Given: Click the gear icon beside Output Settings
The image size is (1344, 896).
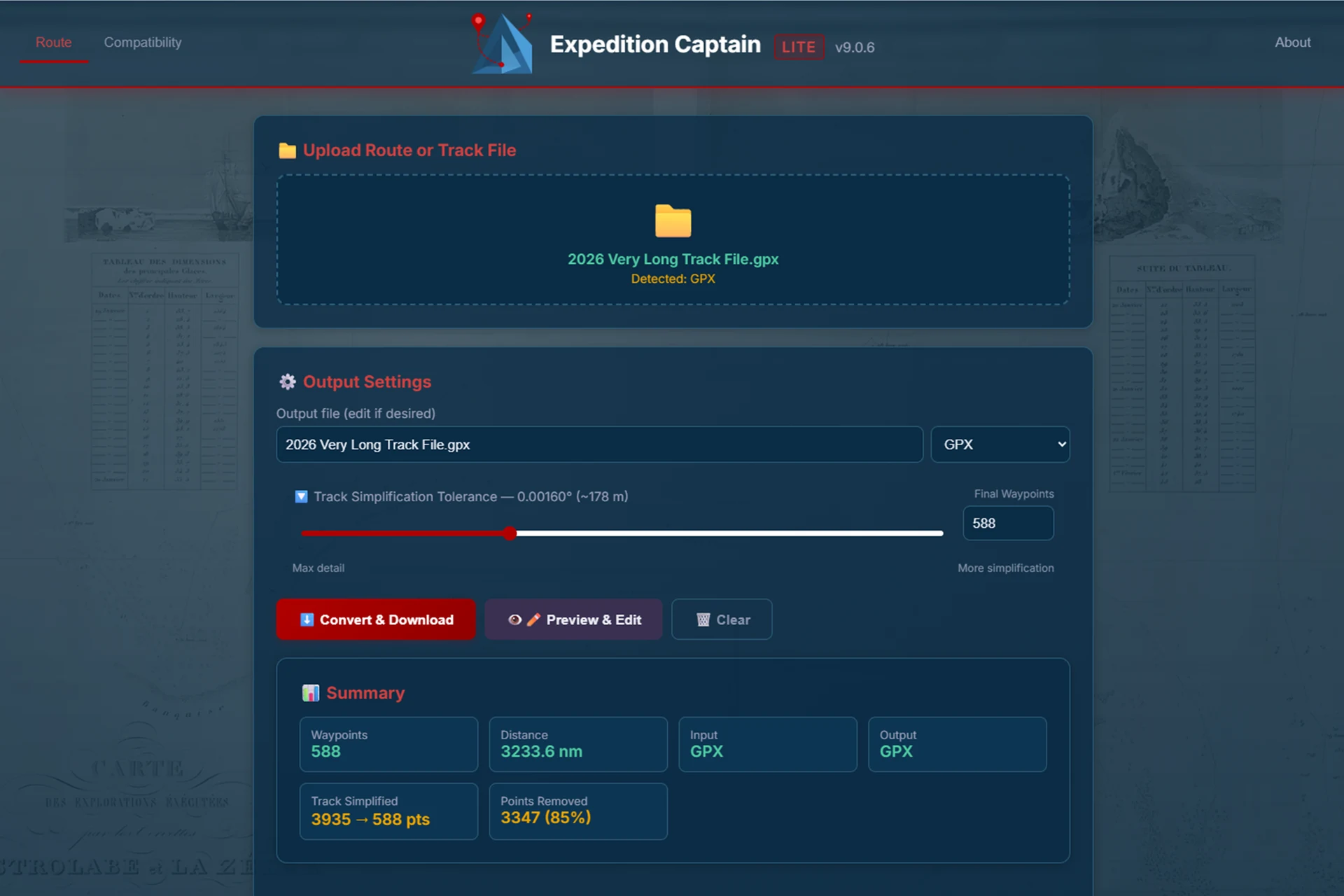Looking at the screenshot, I should pos(287,381).
